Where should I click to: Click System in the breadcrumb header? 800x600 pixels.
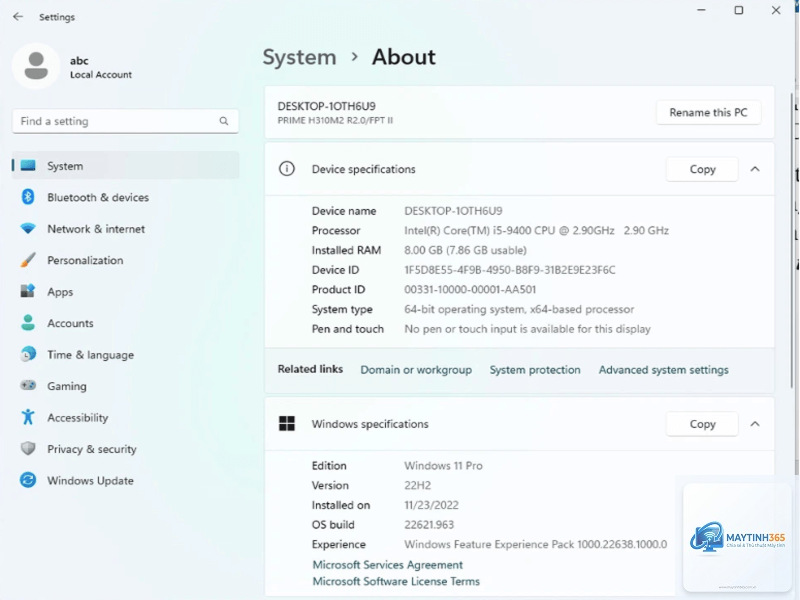(299, 57)
